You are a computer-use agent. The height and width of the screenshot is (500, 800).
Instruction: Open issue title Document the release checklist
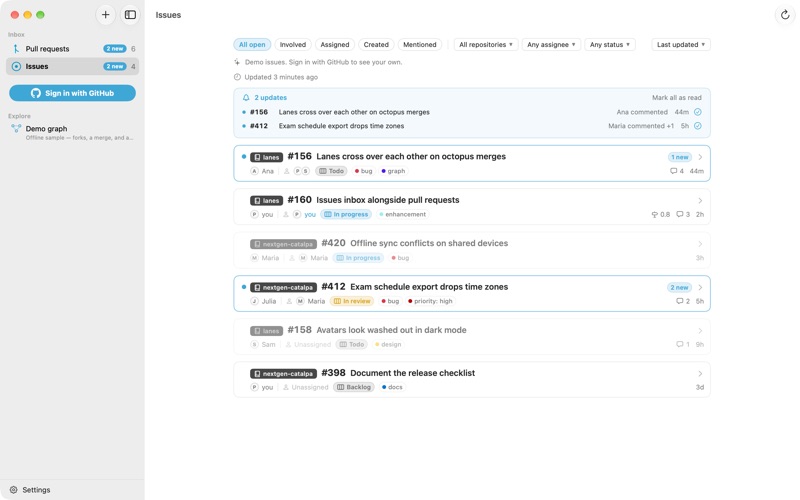412,373
